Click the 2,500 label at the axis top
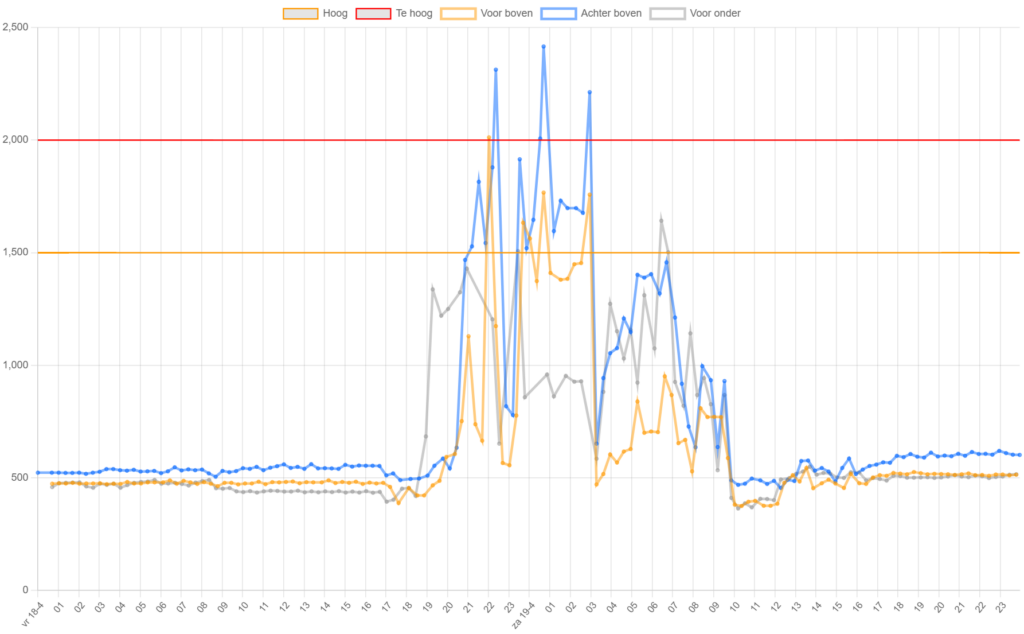Screen dimensions: 1024x634 (16, 28)
